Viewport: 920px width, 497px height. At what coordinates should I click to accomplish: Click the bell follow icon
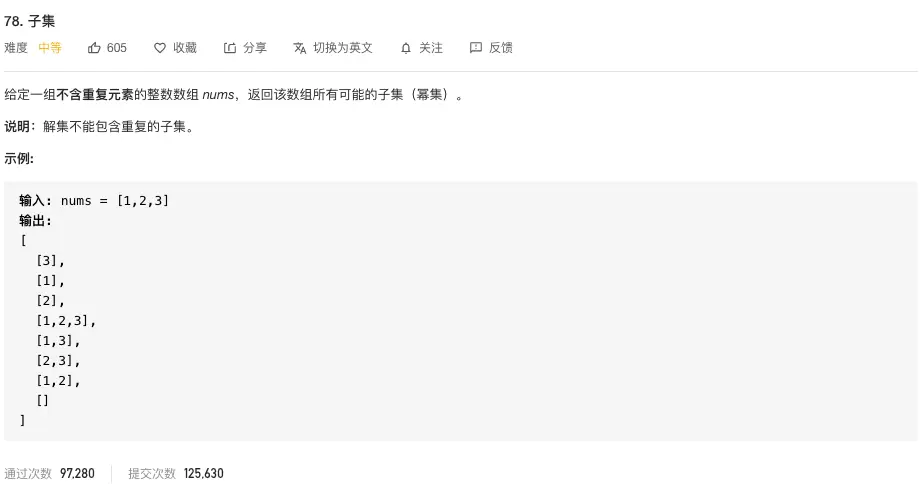[406, 48]
